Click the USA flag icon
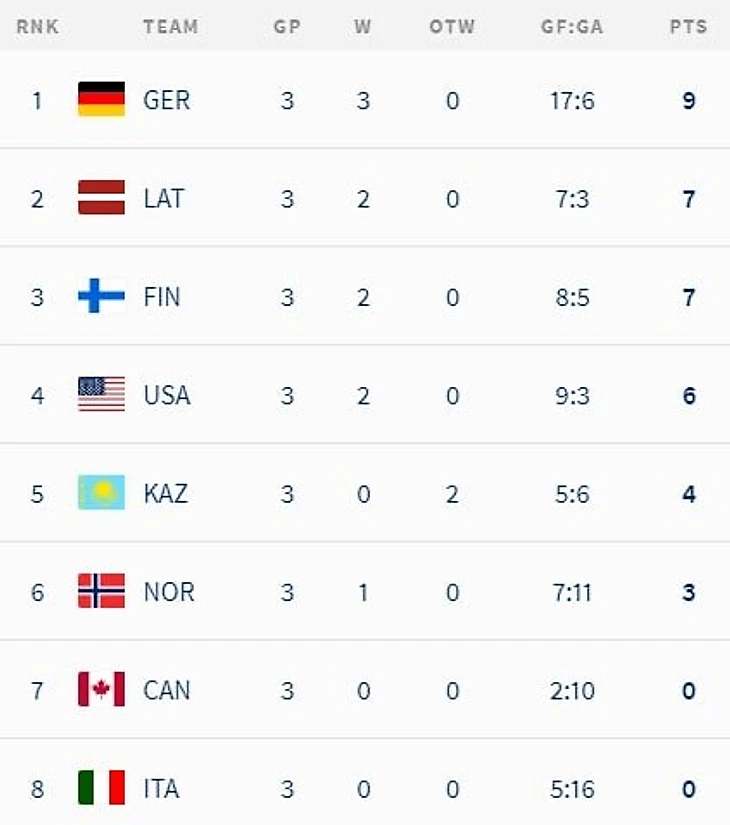Image resolution: width=730 pixels, height=825 pixels. click(102, 394)
